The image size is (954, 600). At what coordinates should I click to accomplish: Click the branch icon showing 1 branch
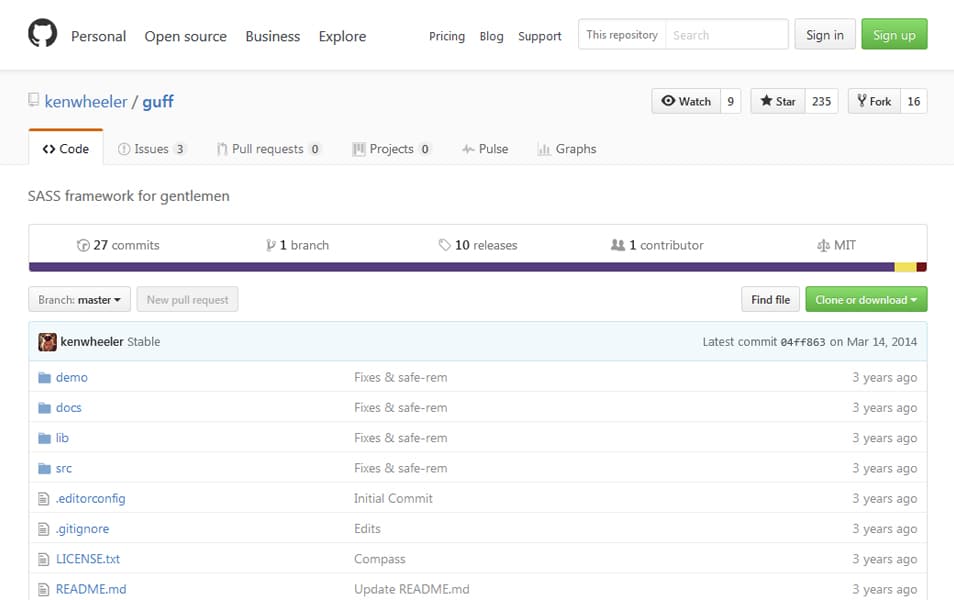270,244
